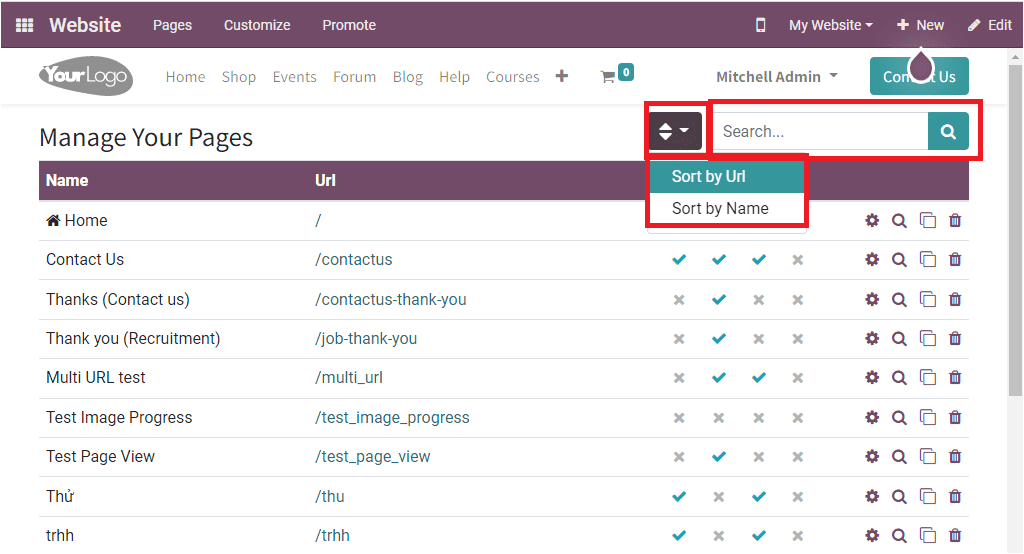1024x554 pixels.
Task: Click magnifier icon in Thử row
Action: click(x=899, y=496)
